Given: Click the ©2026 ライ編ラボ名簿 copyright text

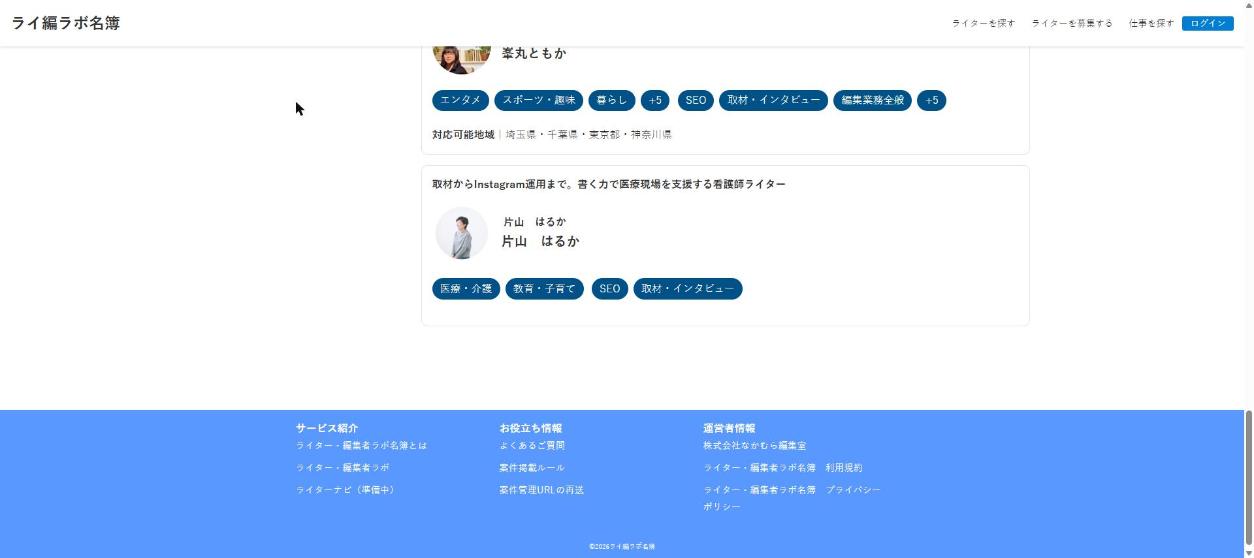Looking at the screenshot, I should (x=622, y=547).
